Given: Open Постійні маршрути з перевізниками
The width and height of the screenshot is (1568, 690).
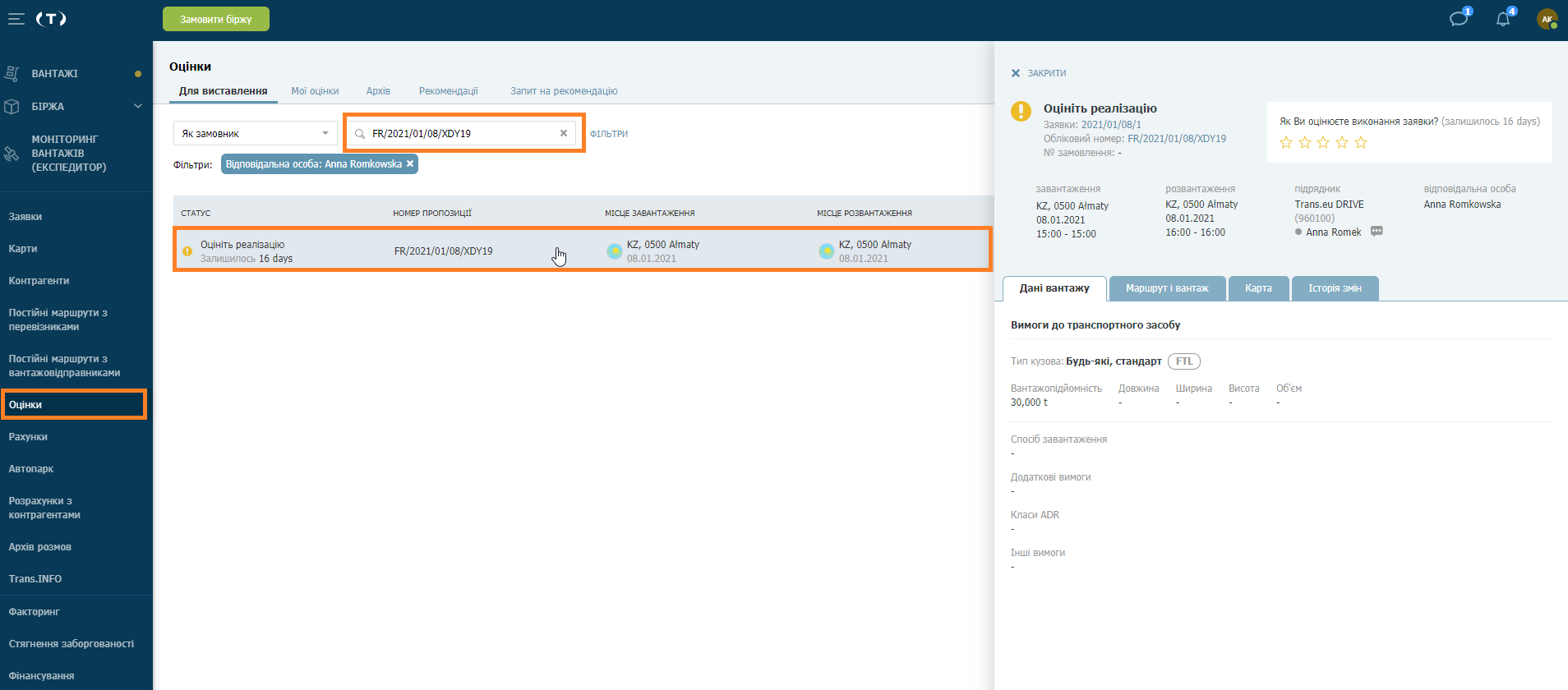Looking at the screenshot, I should [x=58, y=320].
